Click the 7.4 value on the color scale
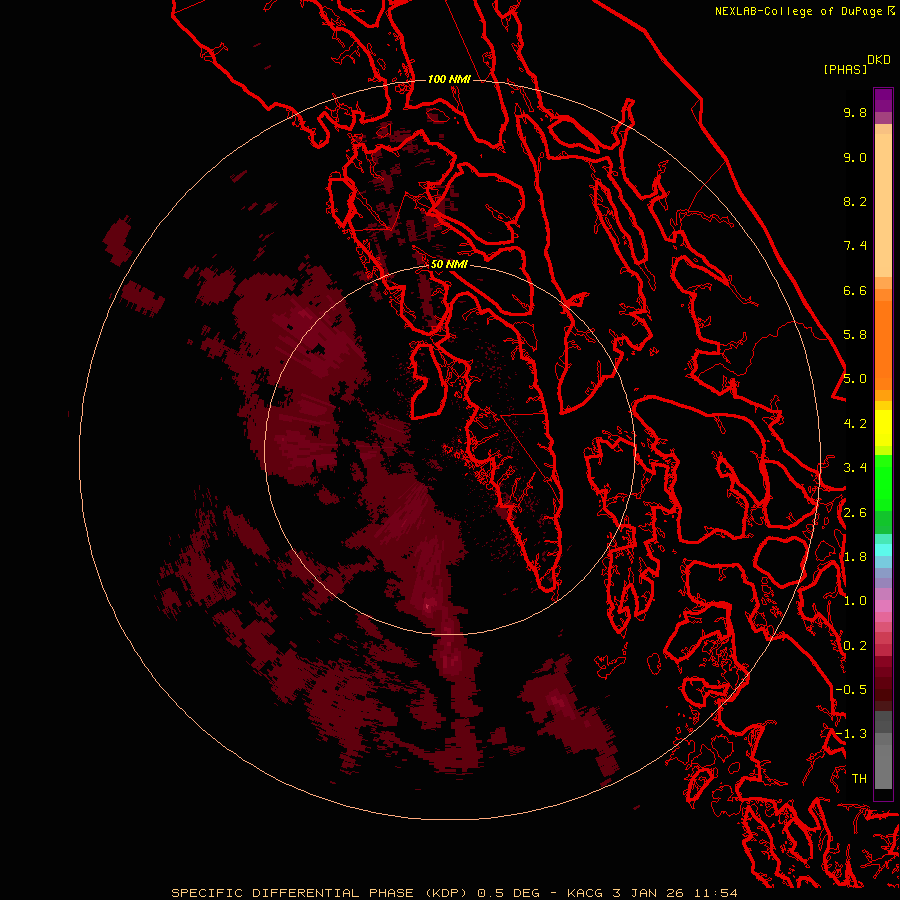This screenshot has height=900, width=900. point(855,246)
